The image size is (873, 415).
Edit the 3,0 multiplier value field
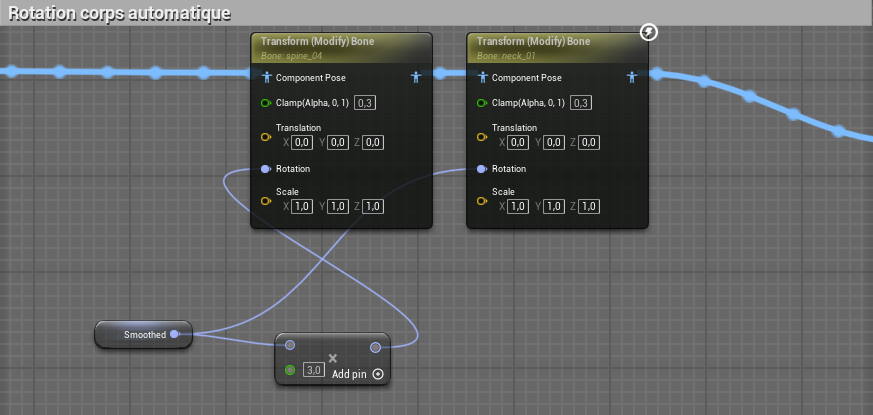(x=313, y=370)
